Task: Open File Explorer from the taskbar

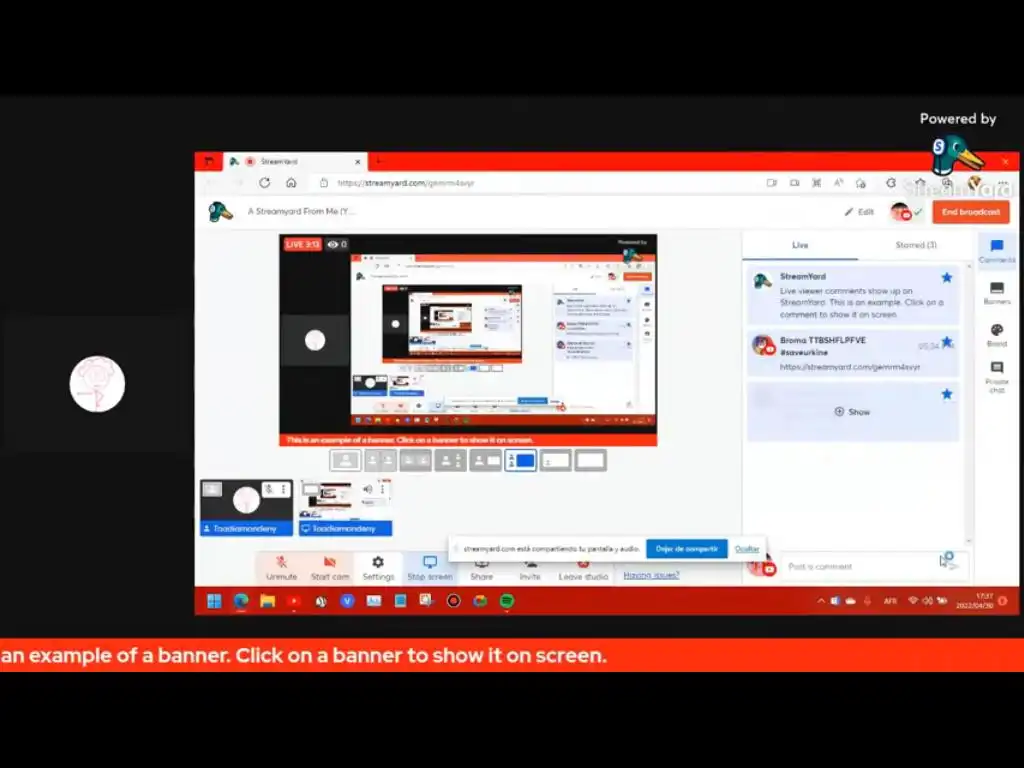Action: 267,601
